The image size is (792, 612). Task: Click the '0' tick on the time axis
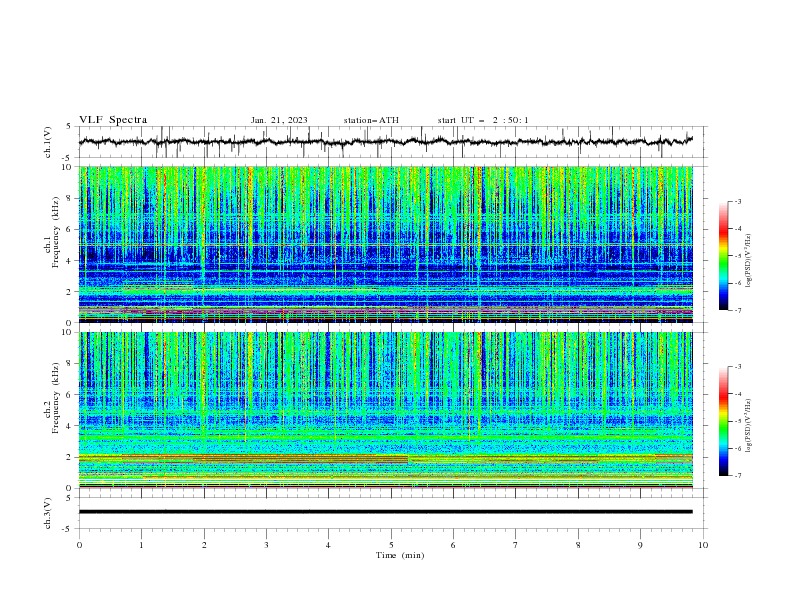point(79,545)
